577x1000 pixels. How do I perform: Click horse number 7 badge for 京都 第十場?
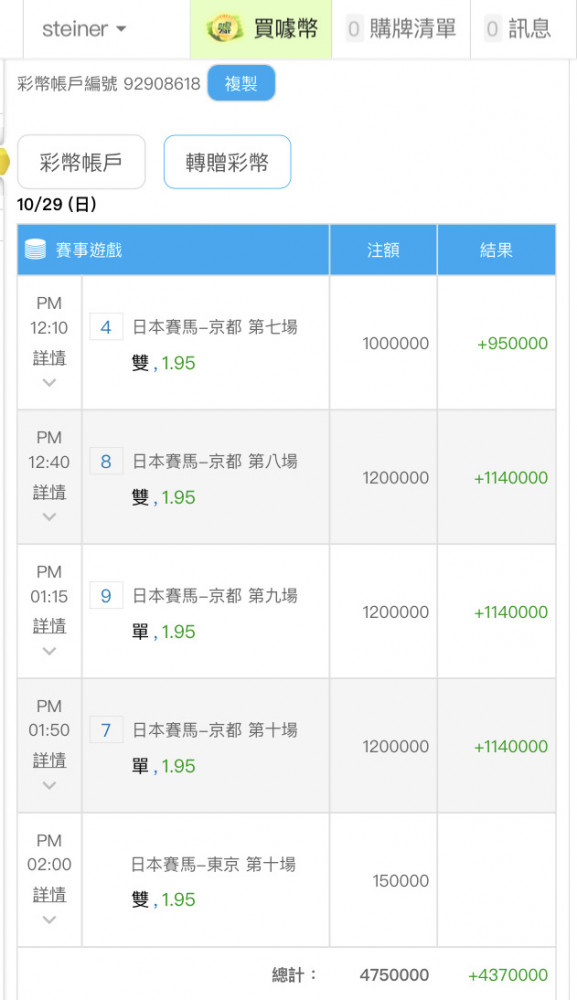[106, 730]
